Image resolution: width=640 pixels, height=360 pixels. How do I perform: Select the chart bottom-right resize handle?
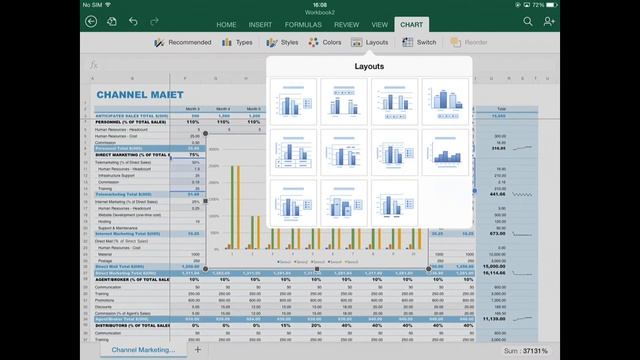click(428, 269)
